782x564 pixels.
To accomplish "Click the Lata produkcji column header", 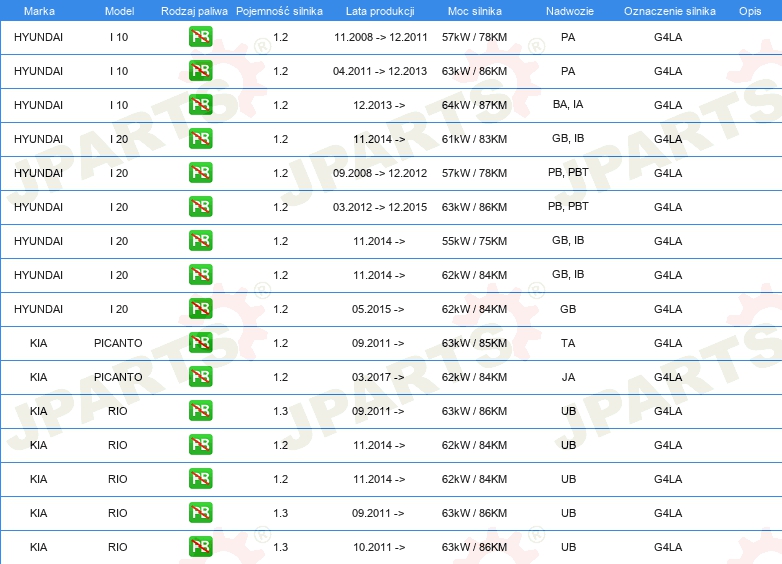I will click(x=380, y=11).
